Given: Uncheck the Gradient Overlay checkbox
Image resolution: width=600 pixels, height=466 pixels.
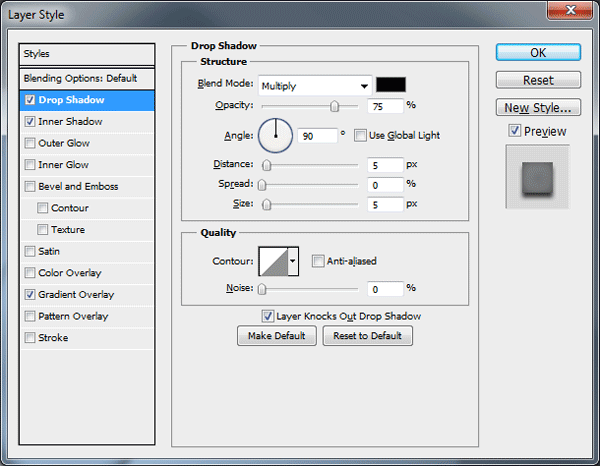Looking at the screenshot, I should [30, 295].
